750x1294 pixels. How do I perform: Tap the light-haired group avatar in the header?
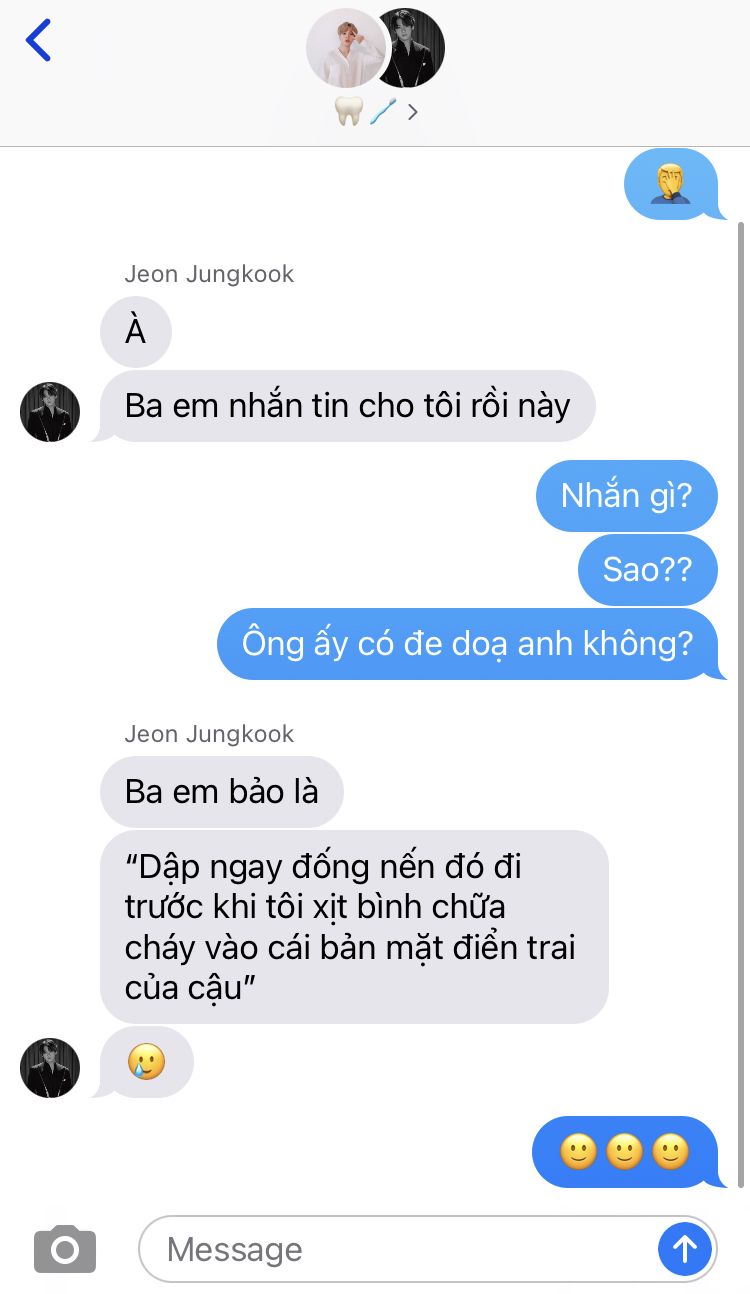345,48
